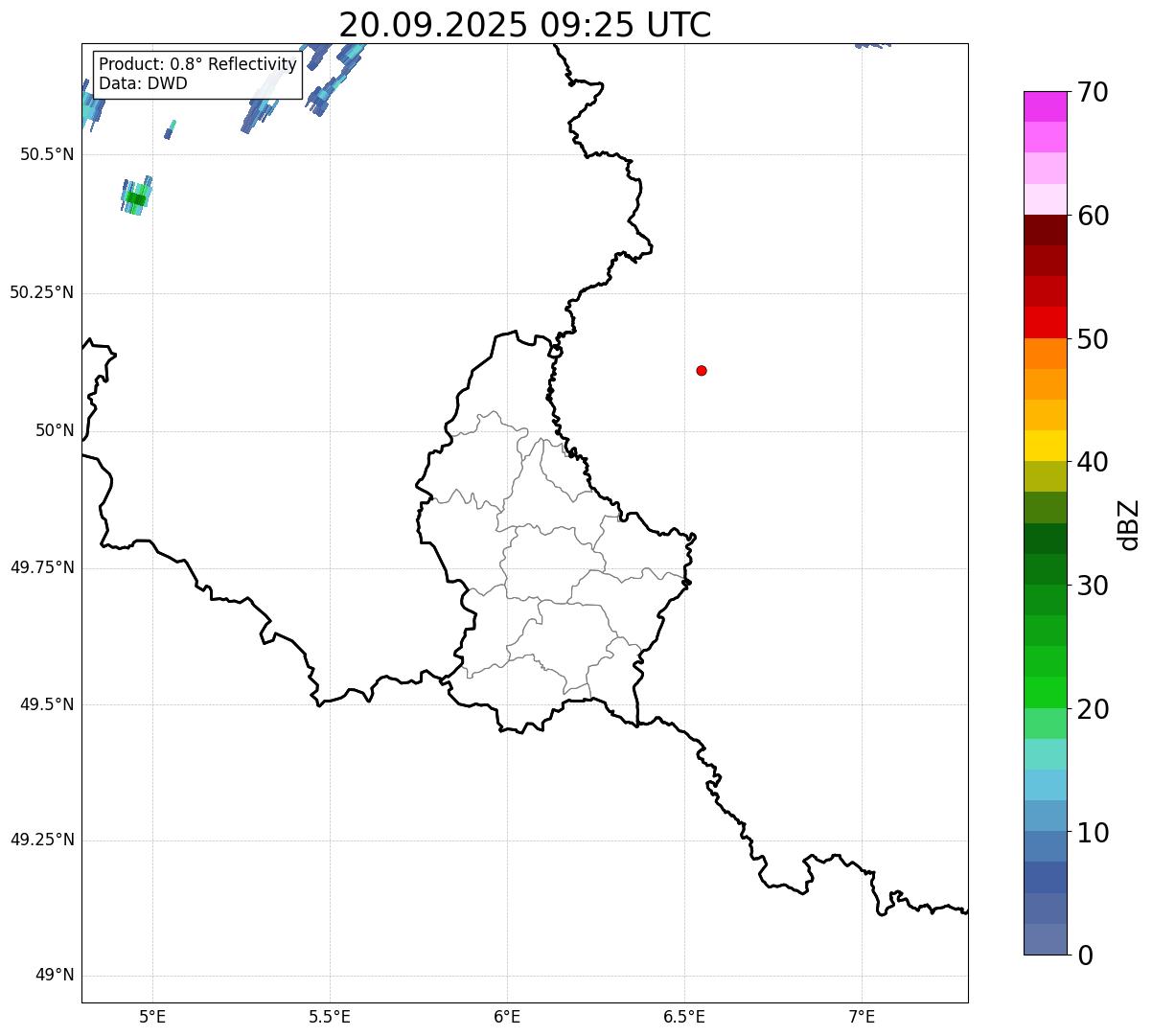This screenshot has height=1036, width=1152.
Task: Select the yellow 40 dBZ colorbar segment
Action: 1045,446
